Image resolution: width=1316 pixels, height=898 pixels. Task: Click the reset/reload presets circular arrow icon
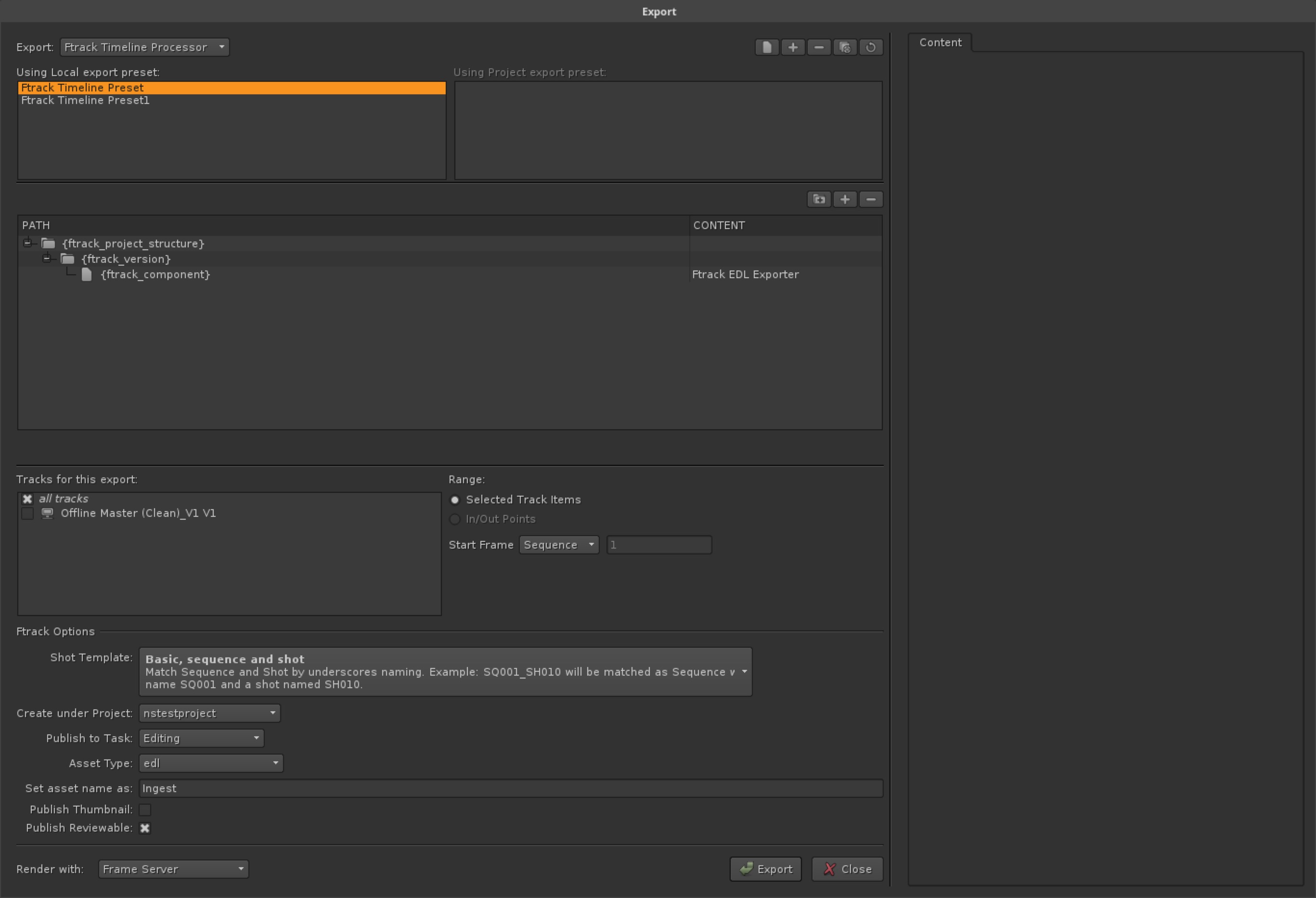click(x=871, y=47)
